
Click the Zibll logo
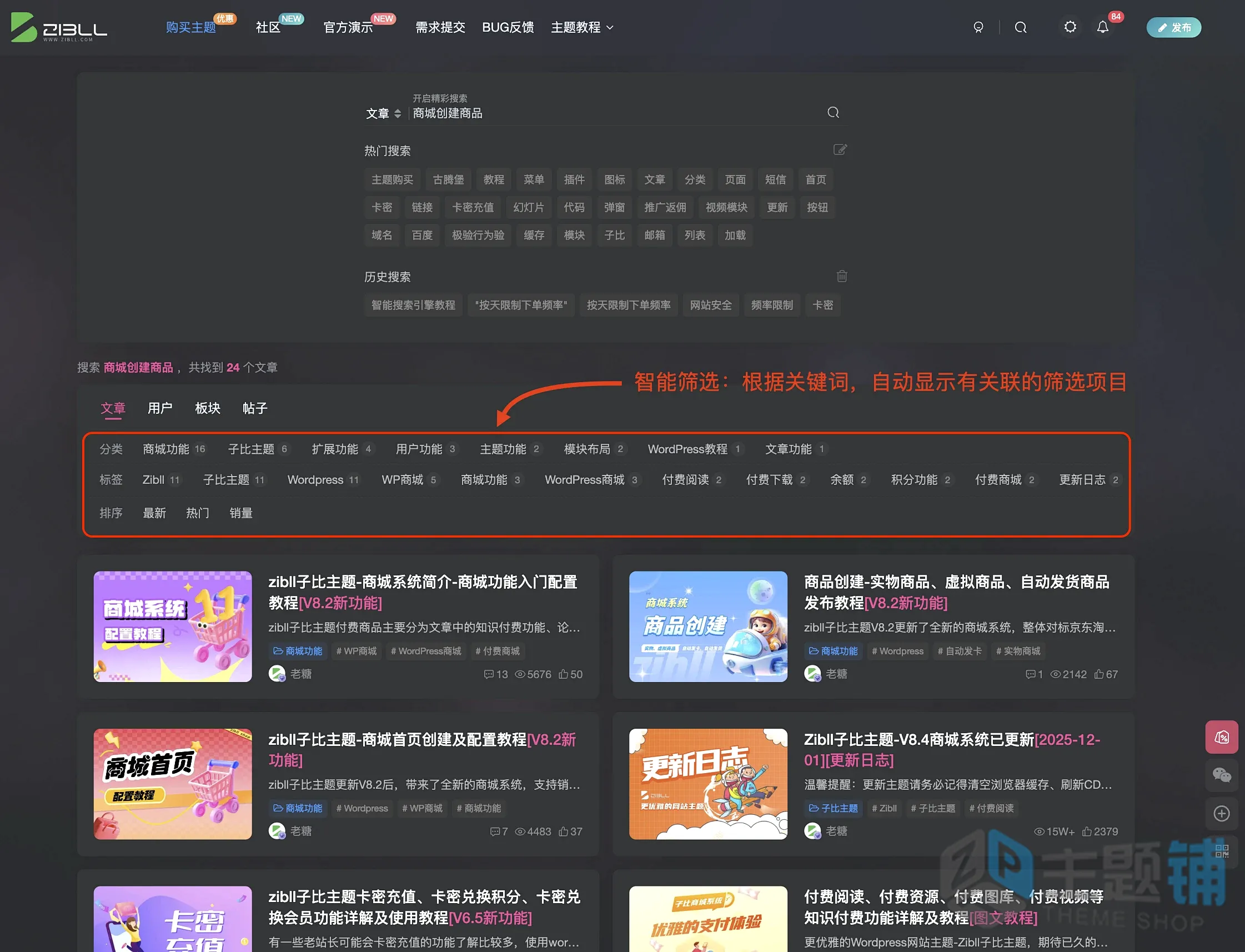pos(59,27)
